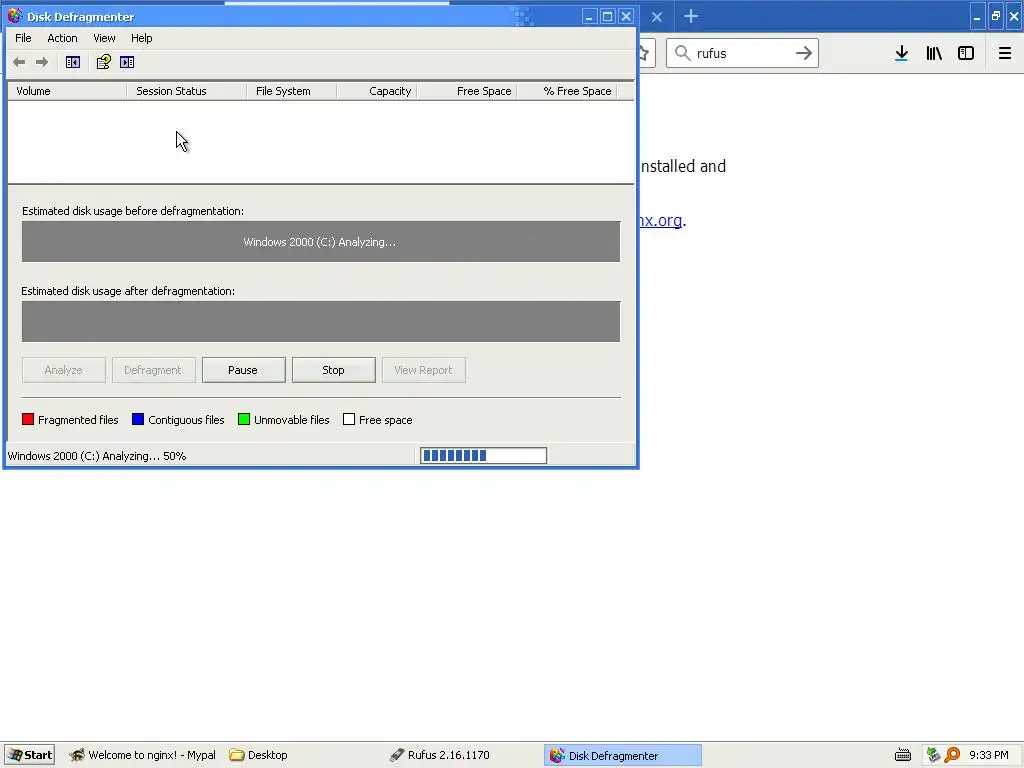Sort by Capacity column header
This screenshot has width=1024, height=768.
(377, 91)
